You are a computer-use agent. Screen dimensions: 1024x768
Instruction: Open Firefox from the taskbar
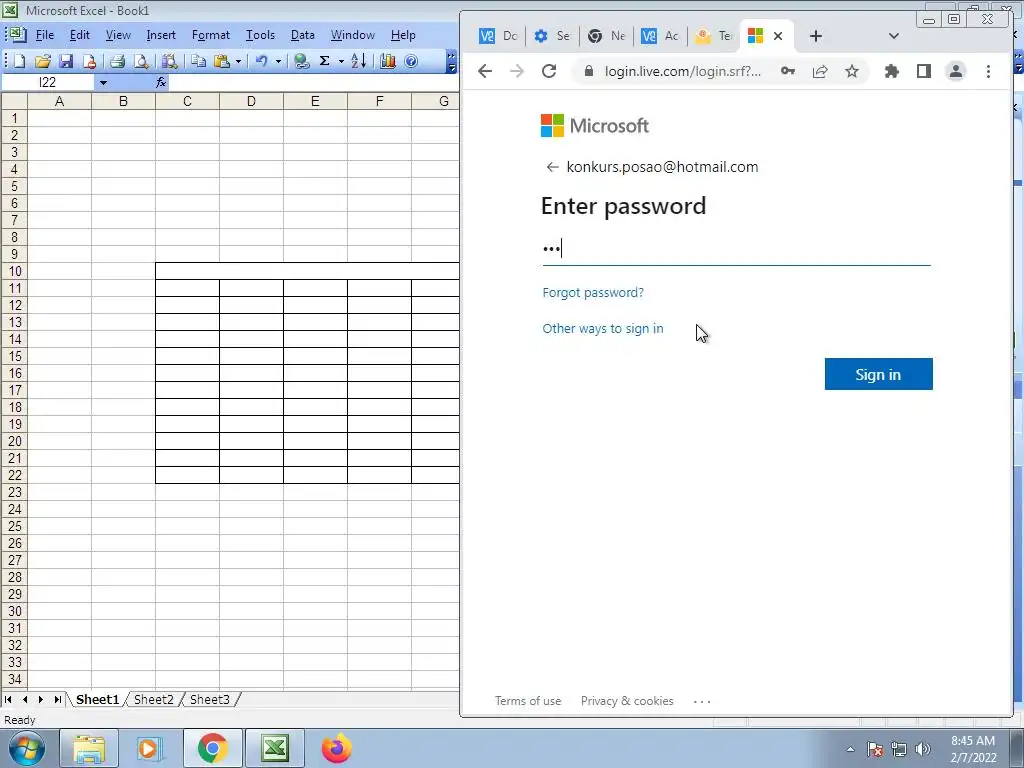click(x=336, y=748)
